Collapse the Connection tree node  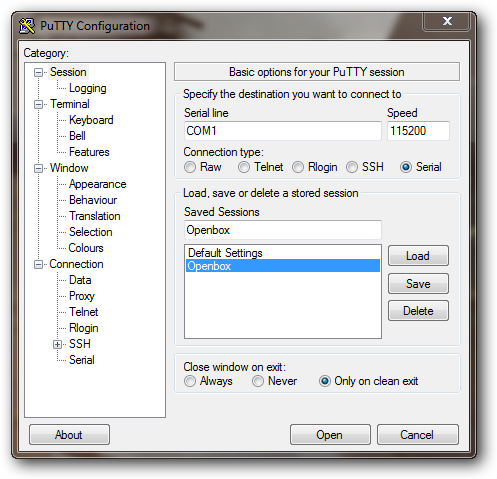point(39,265)
